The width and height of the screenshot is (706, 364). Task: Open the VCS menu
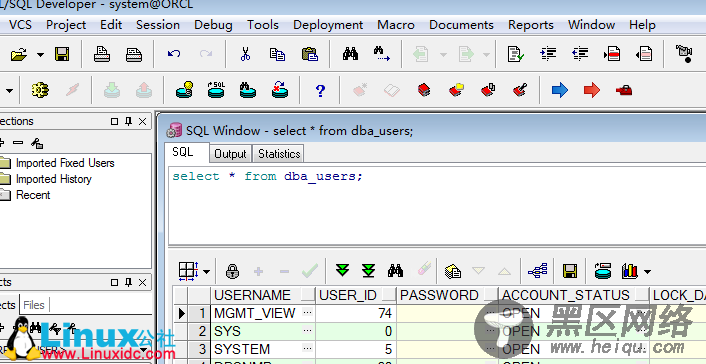[20, 25]
